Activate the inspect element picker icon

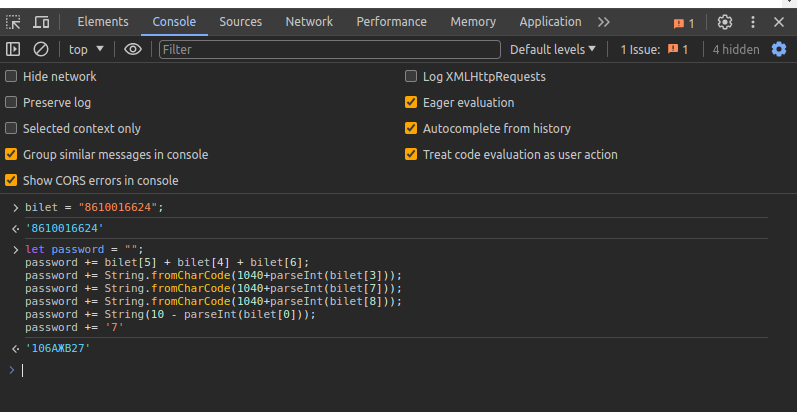pyautogui.click(x=13, y=22)
